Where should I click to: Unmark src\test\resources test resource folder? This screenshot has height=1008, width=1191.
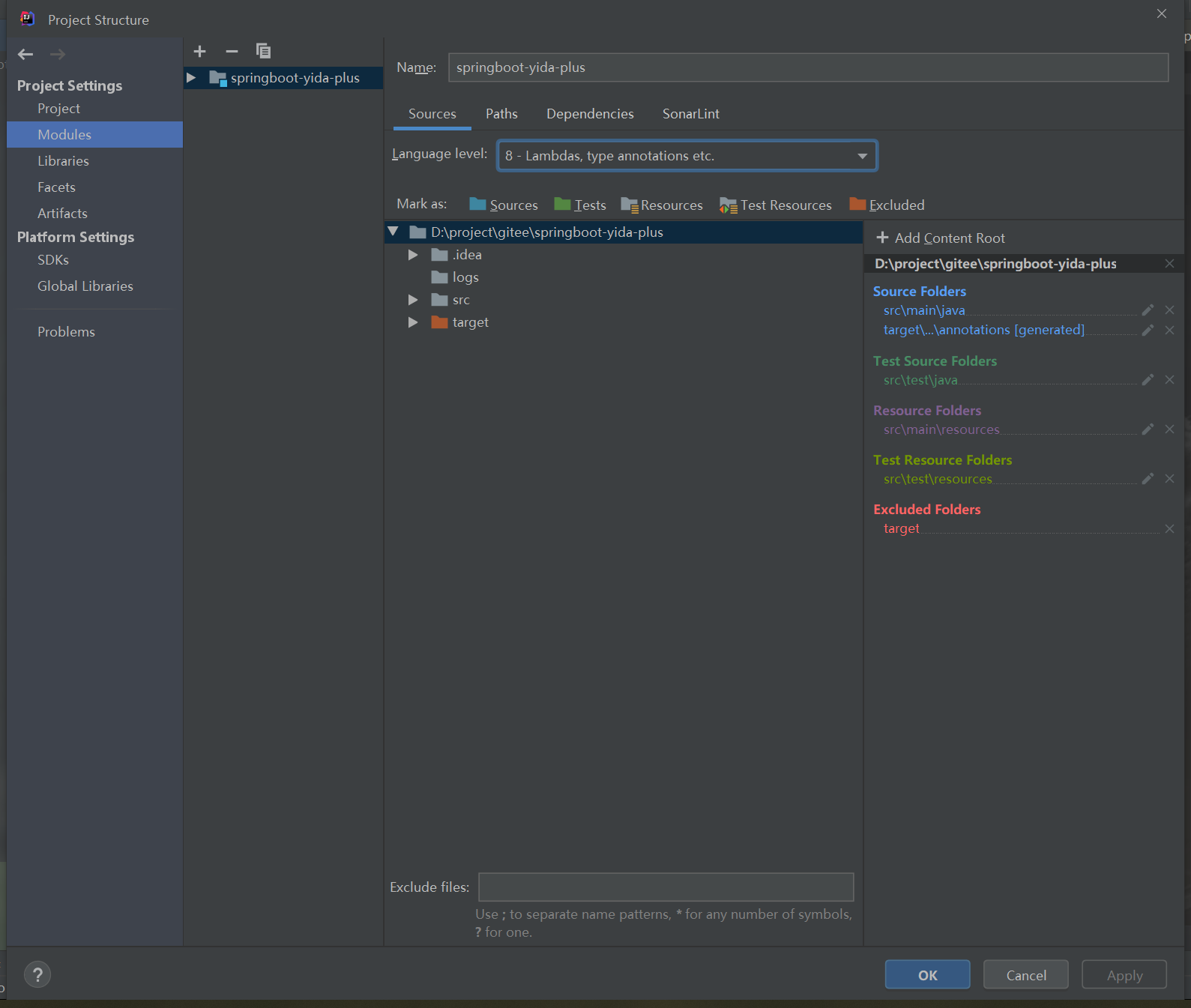(1169, 479)
